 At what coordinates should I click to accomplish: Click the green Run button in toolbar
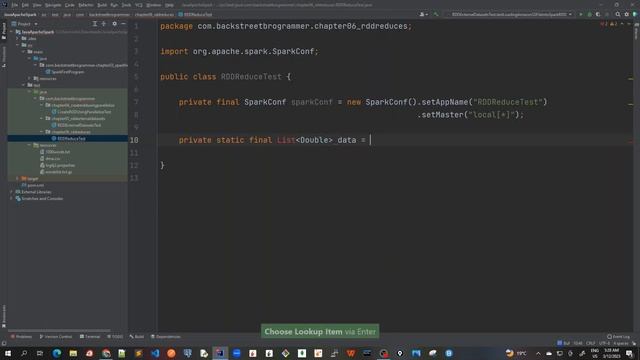(581, 15)
